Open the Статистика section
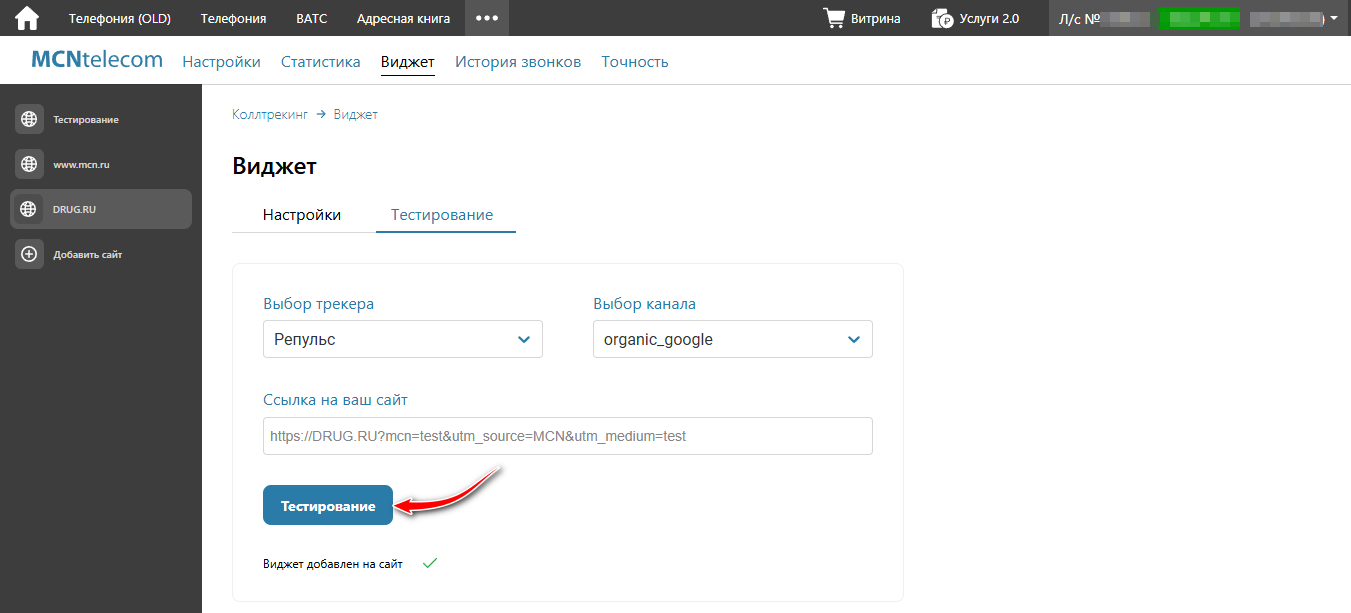Screen dimensions: 1351x613 321,62
